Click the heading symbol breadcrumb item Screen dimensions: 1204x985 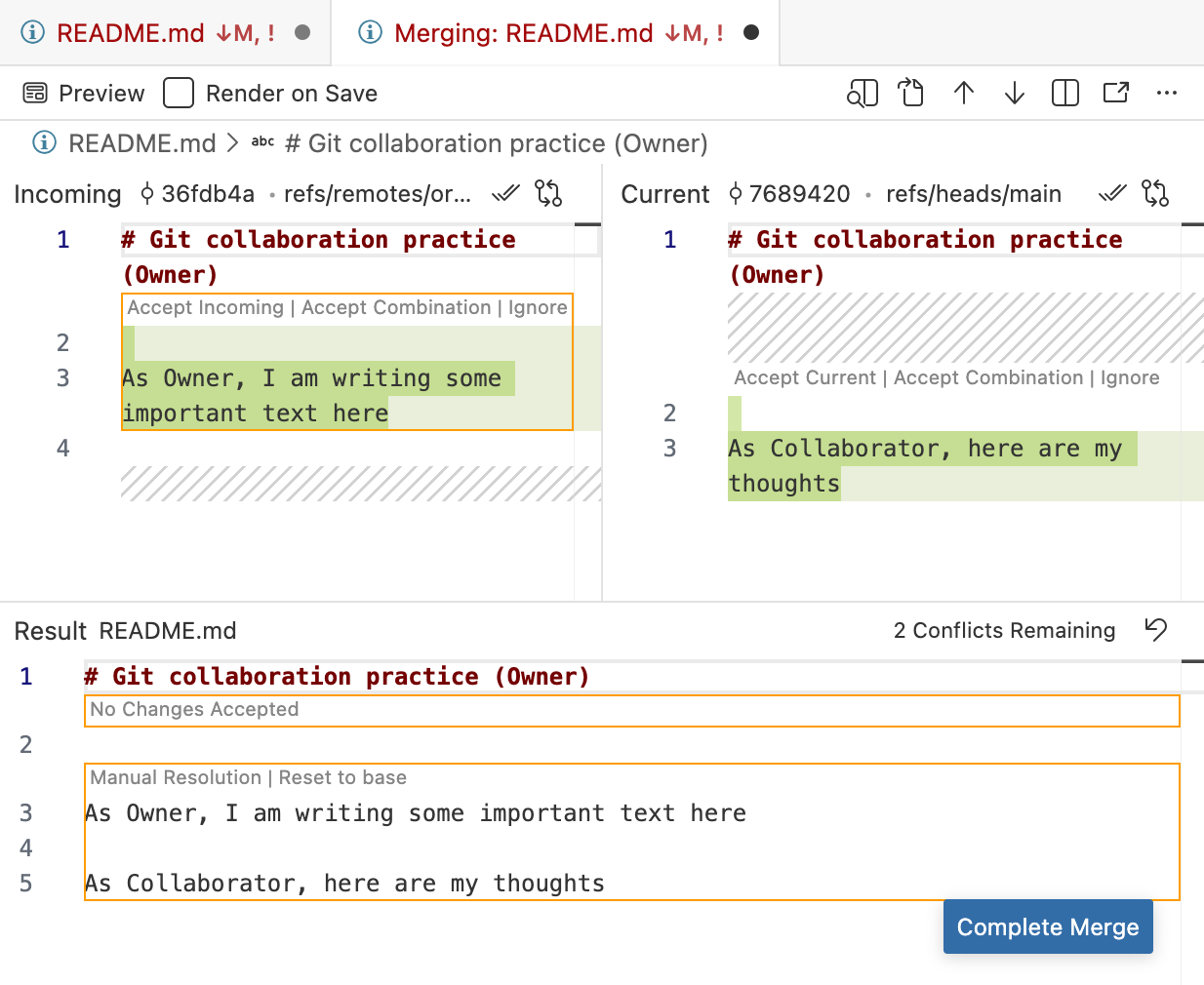pos(496,143)
